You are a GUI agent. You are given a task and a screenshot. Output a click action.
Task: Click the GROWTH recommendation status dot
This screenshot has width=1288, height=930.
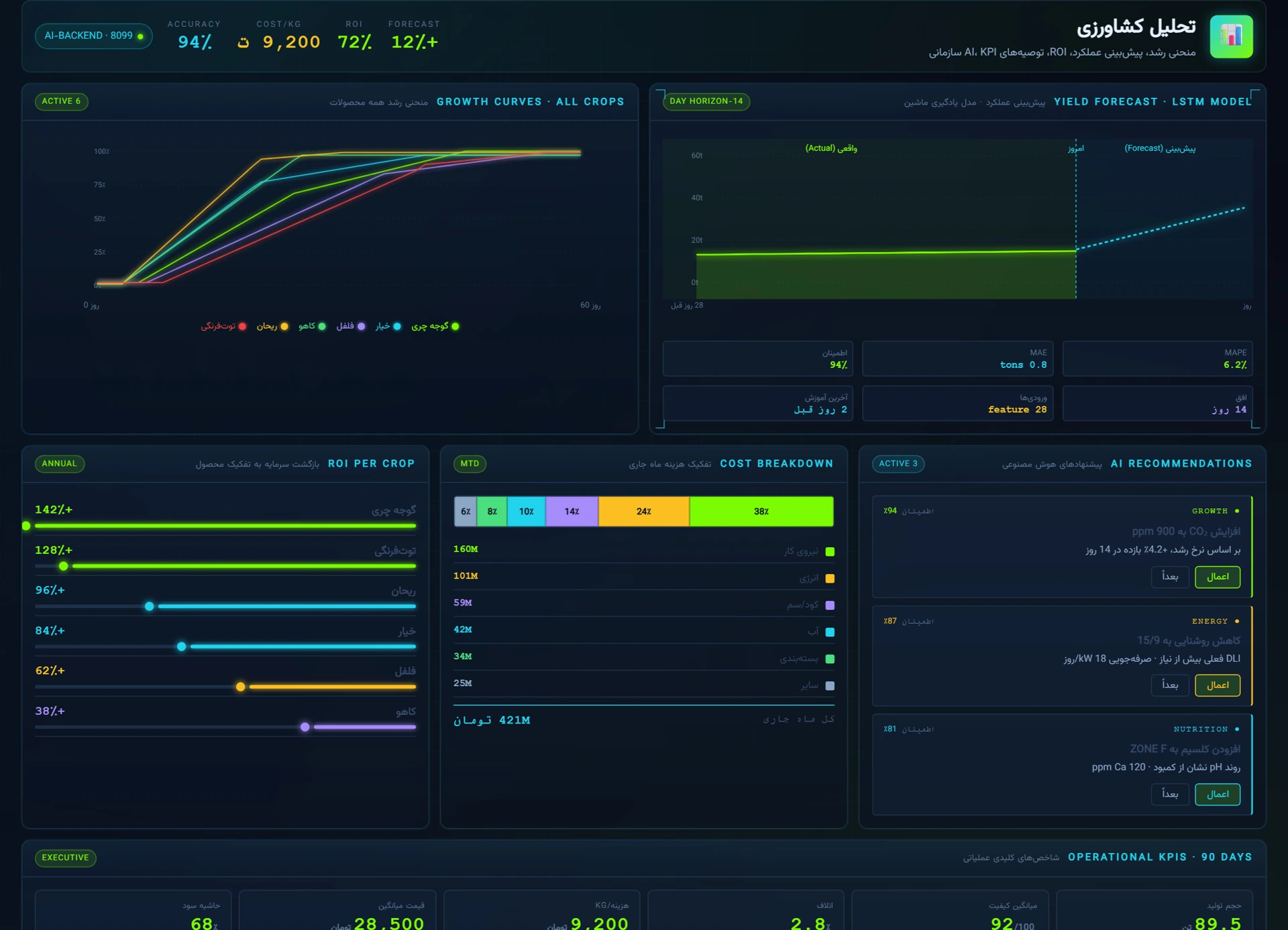click(x=1237, y=511)
